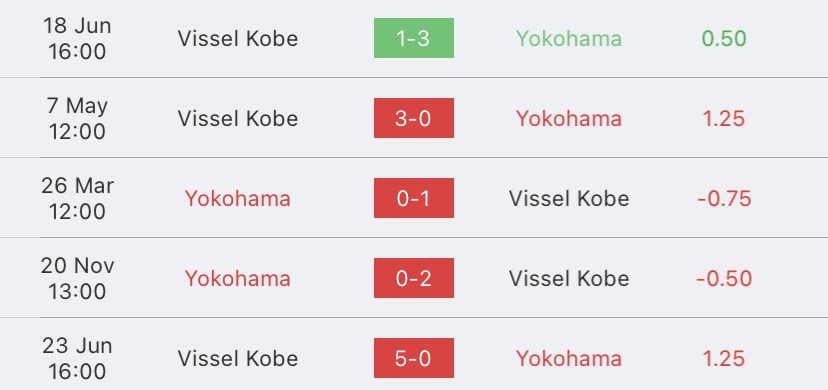Open the red 0-1 score badge
Image resolution: width=828 pixels, height=390 pixels.
413,198
